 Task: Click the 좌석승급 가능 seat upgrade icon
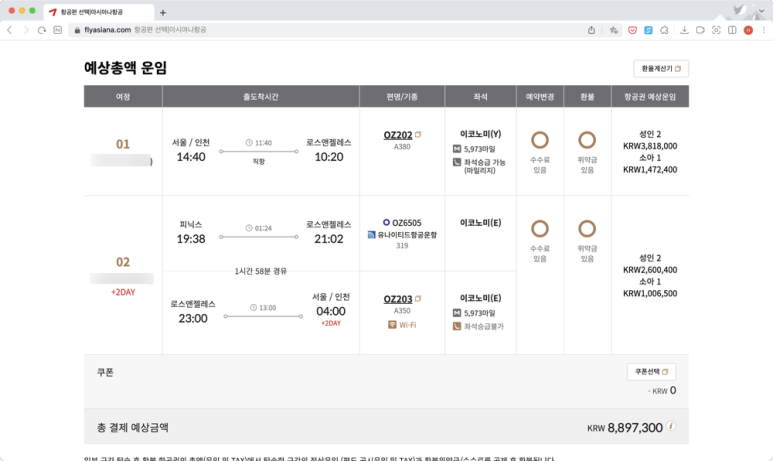[457, 162]
